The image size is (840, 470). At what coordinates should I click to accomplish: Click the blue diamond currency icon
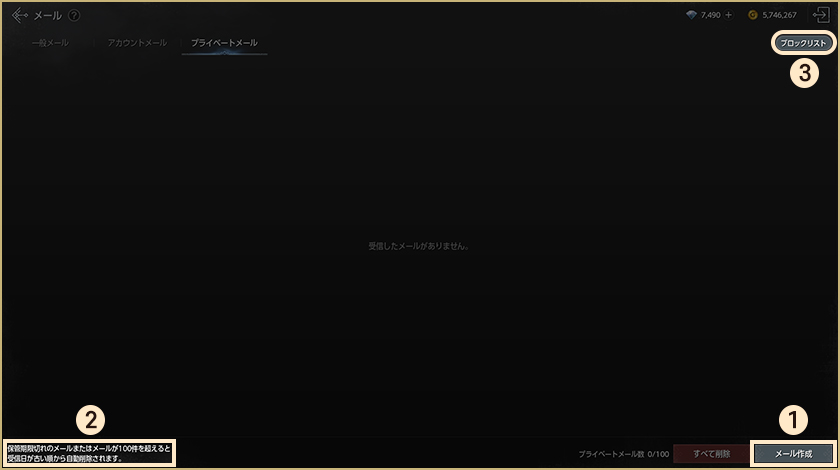click(x=691, y=16)
